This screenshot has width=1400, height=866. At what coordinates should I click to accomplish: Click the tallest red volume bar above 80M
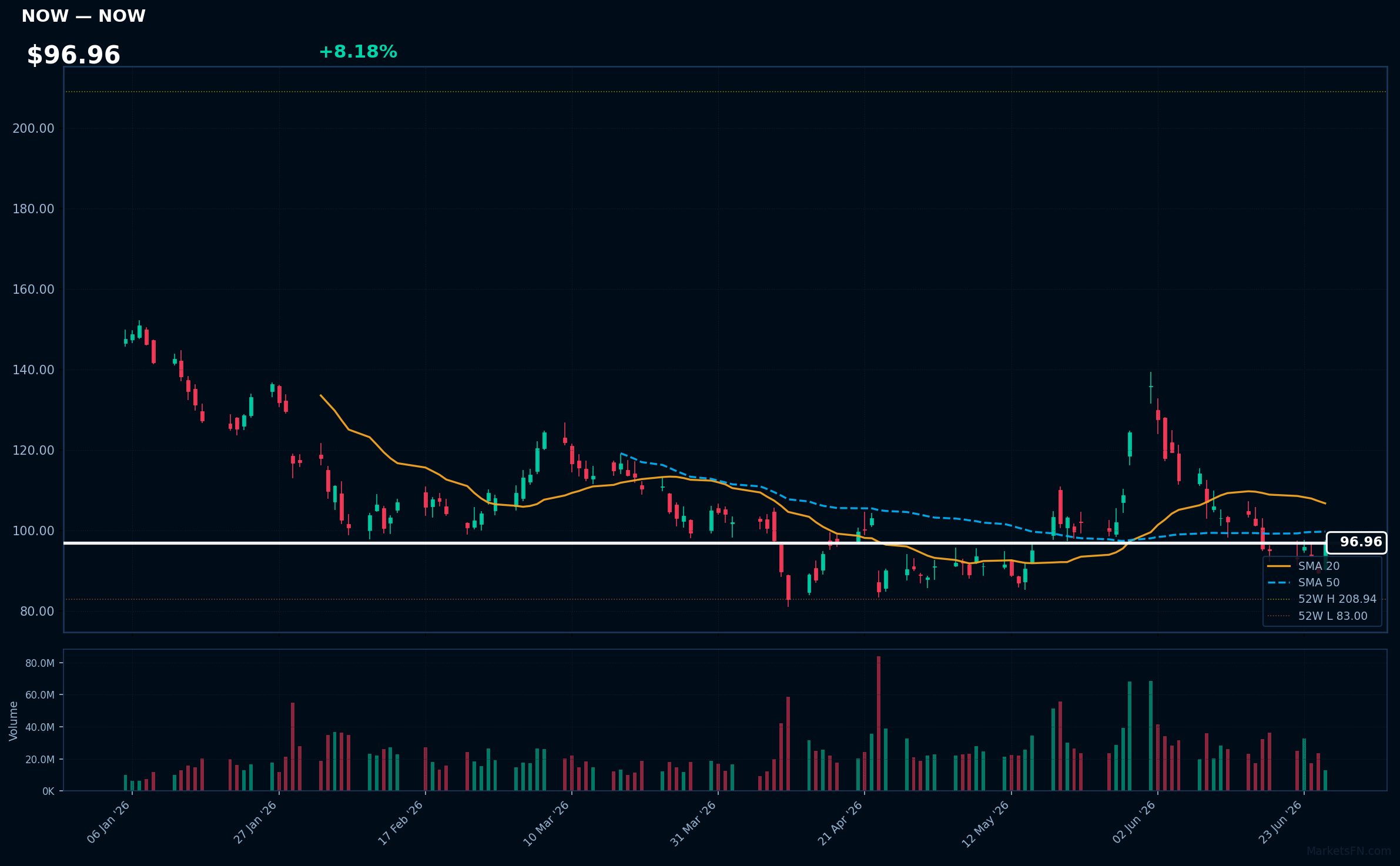tap(879, 723)
